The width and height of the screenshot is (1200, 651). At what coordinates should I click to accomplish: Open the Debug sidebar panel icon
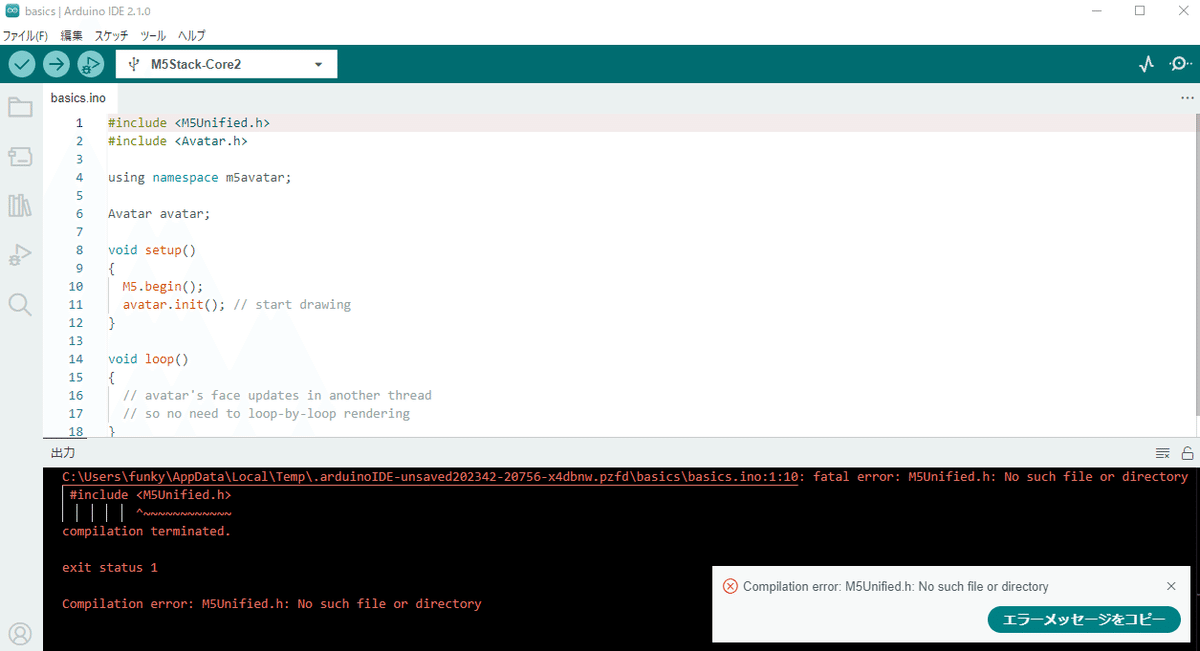pyautogui.click(x=20, y=255)
